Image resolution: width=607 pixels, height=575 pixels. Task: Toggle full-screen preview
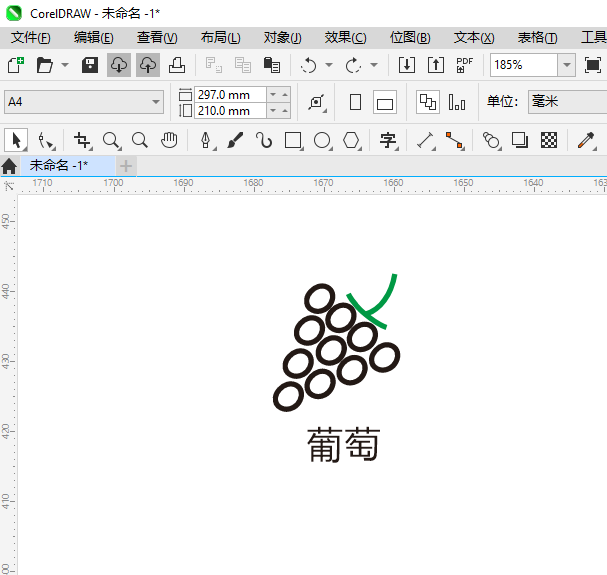[x=593, y=65]
